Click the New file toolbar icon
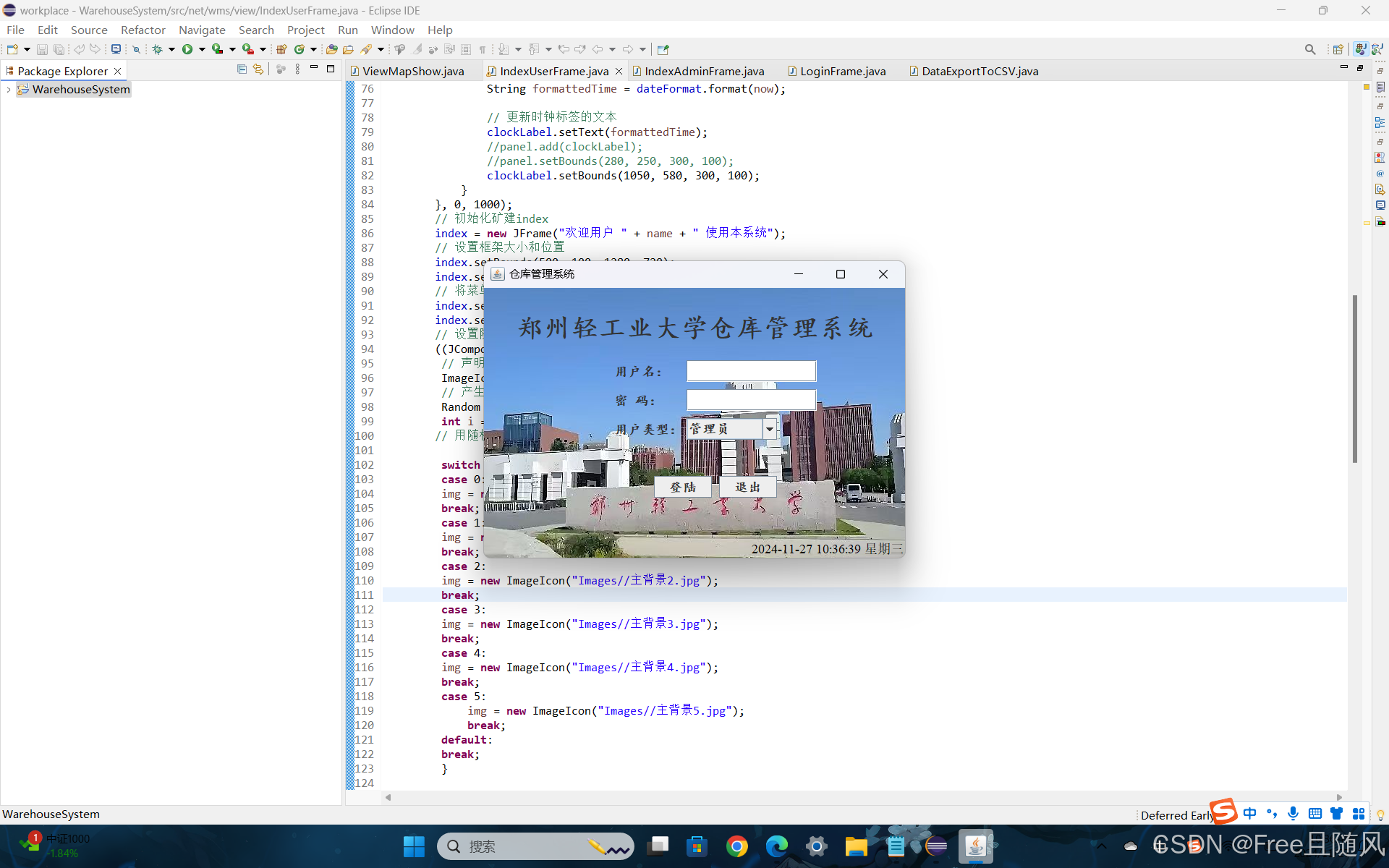This screenshot has width=1389, height=868. [12, 49]
